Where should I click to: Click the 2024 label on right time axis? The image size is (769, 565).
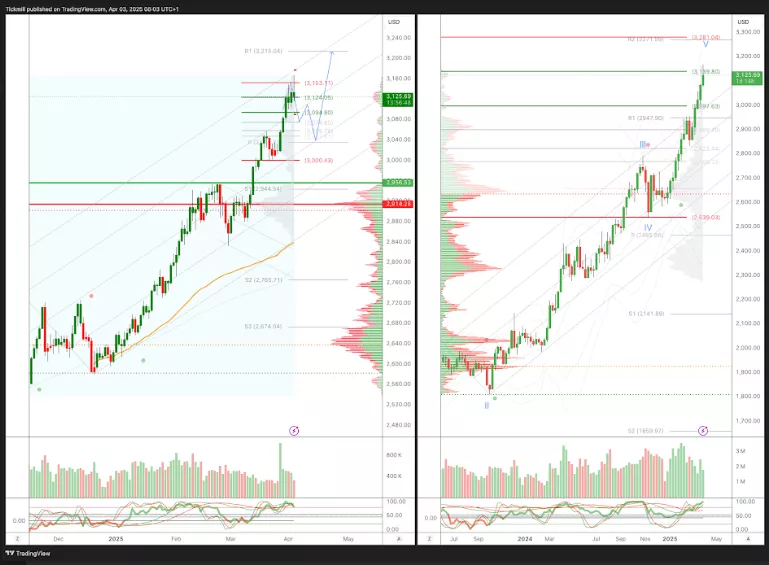[522, 539]
